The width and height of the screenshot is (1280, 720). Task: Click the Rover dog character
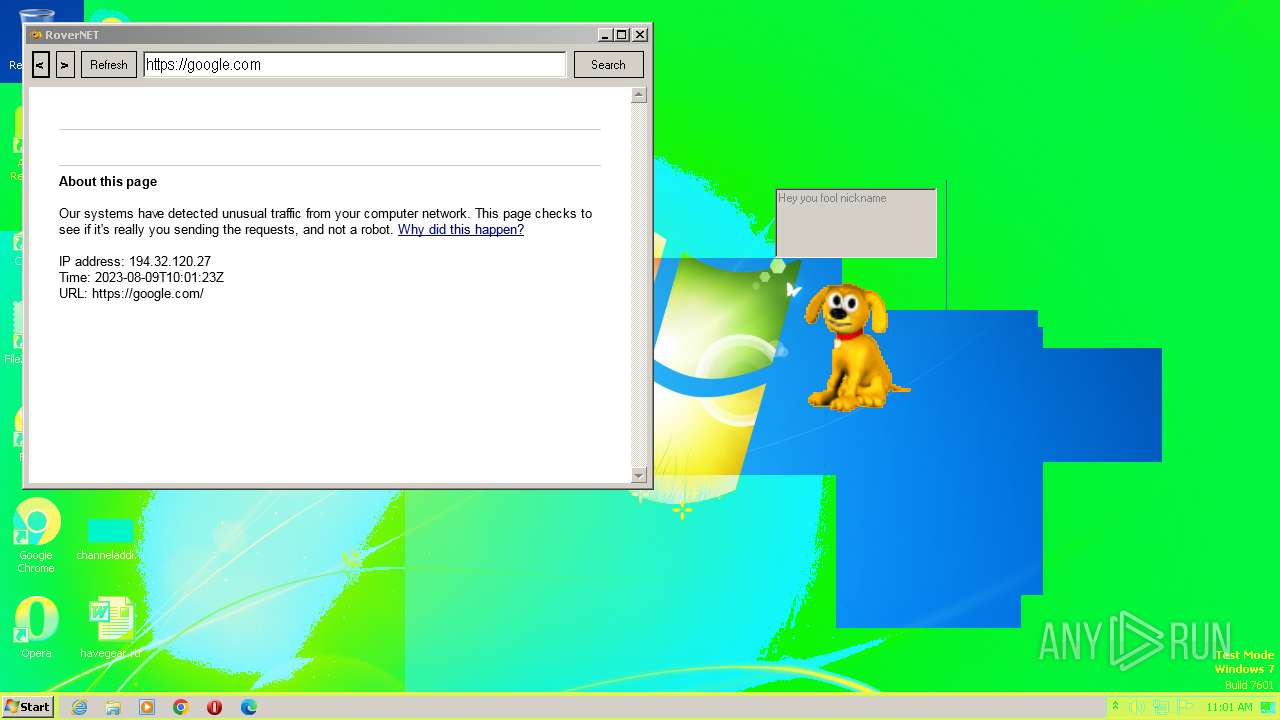[853, 346]
